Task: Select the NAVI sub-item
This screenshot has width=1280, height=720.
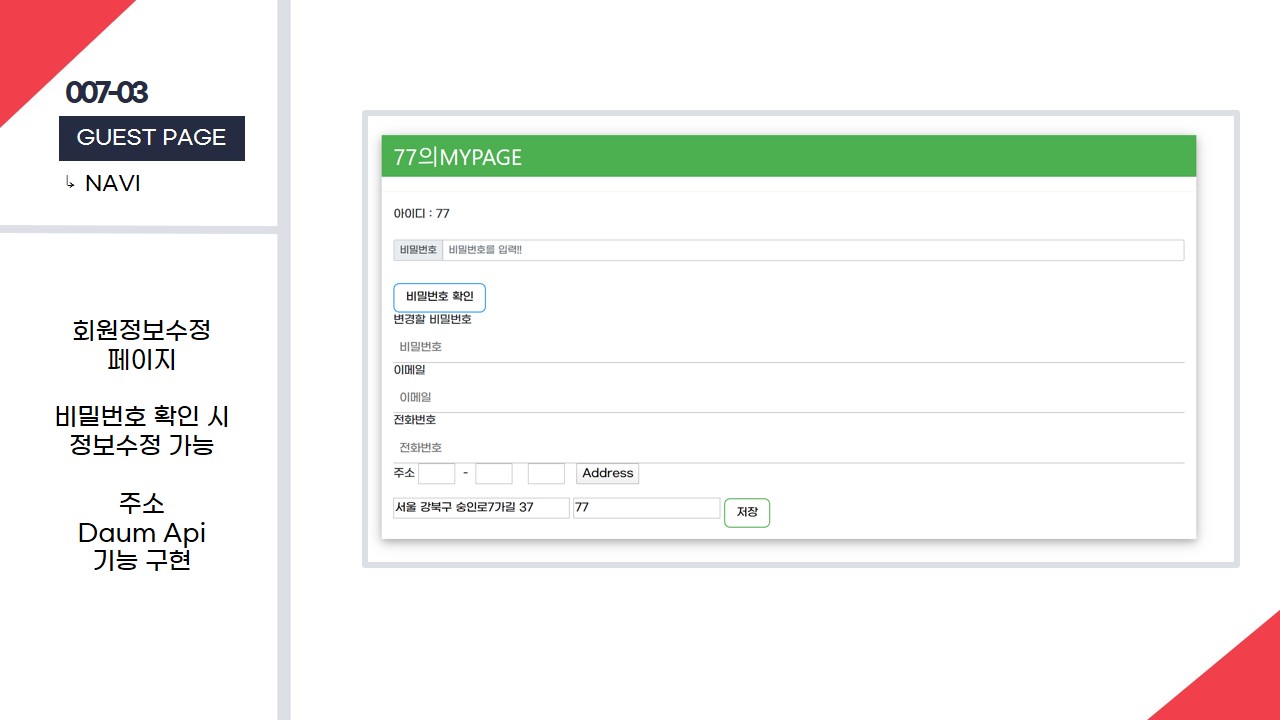Action: (x=112, y=184)
